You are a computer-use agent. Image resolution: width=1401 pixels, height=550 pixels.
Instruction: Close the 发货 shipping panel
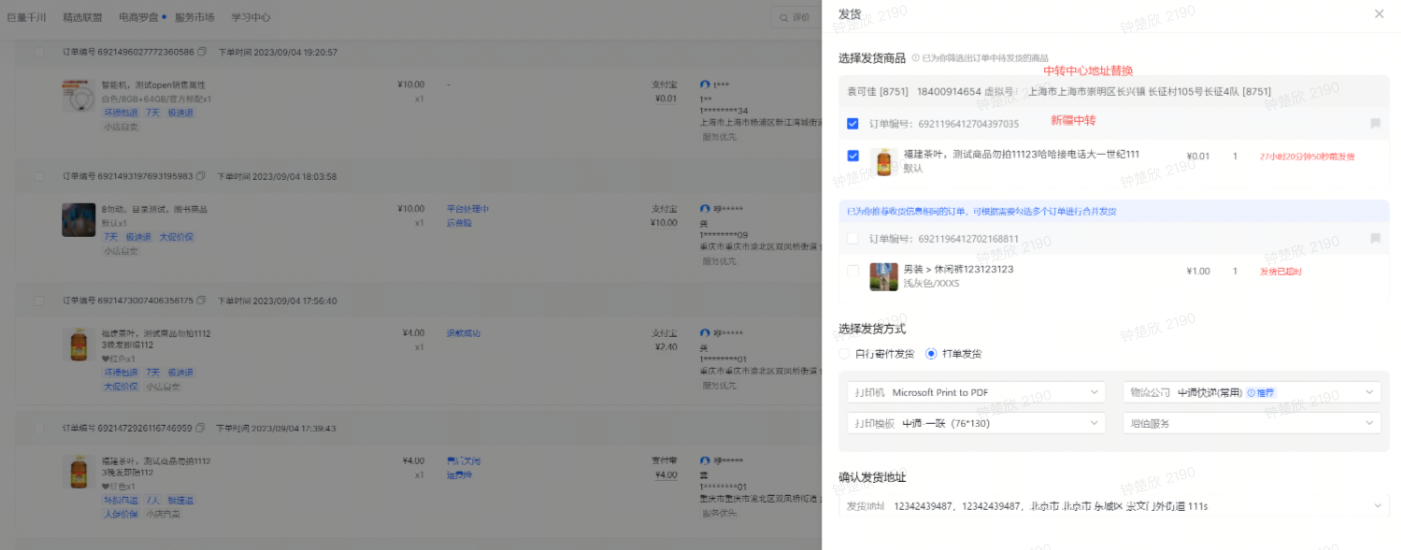[1379, 14]
